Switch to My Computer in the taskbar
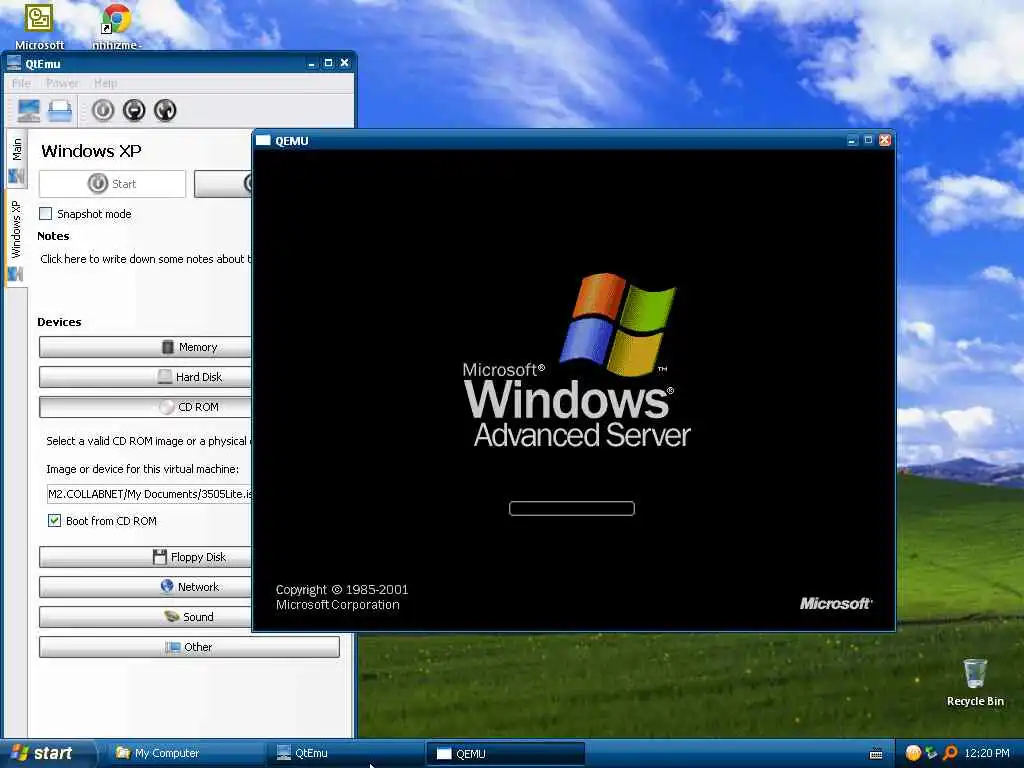This screenshot has width=1024, height=768. pyautogui.click(x=184, y=753)
